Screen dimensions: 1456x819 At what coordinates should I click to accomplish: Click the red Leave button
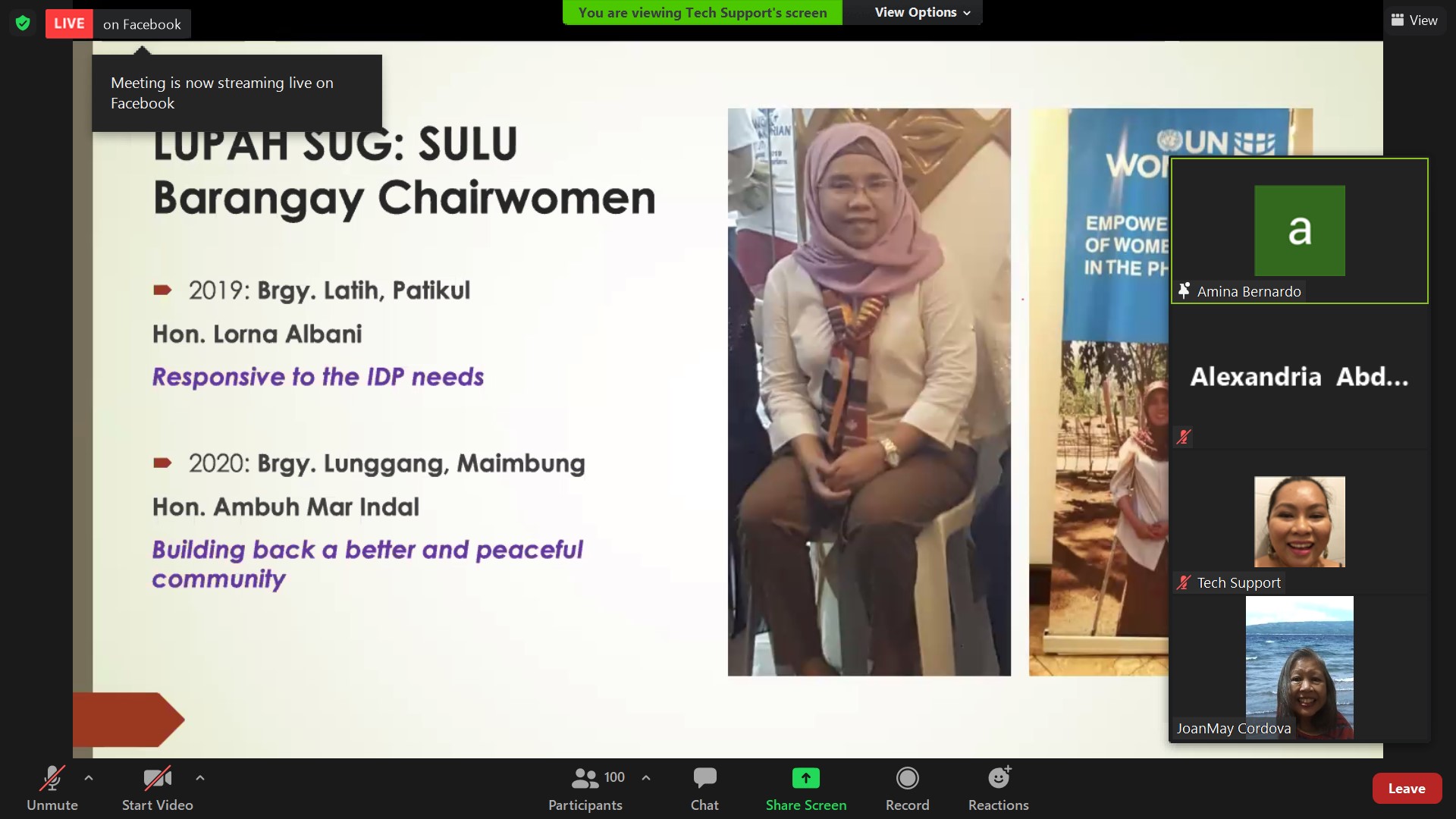1407,789
